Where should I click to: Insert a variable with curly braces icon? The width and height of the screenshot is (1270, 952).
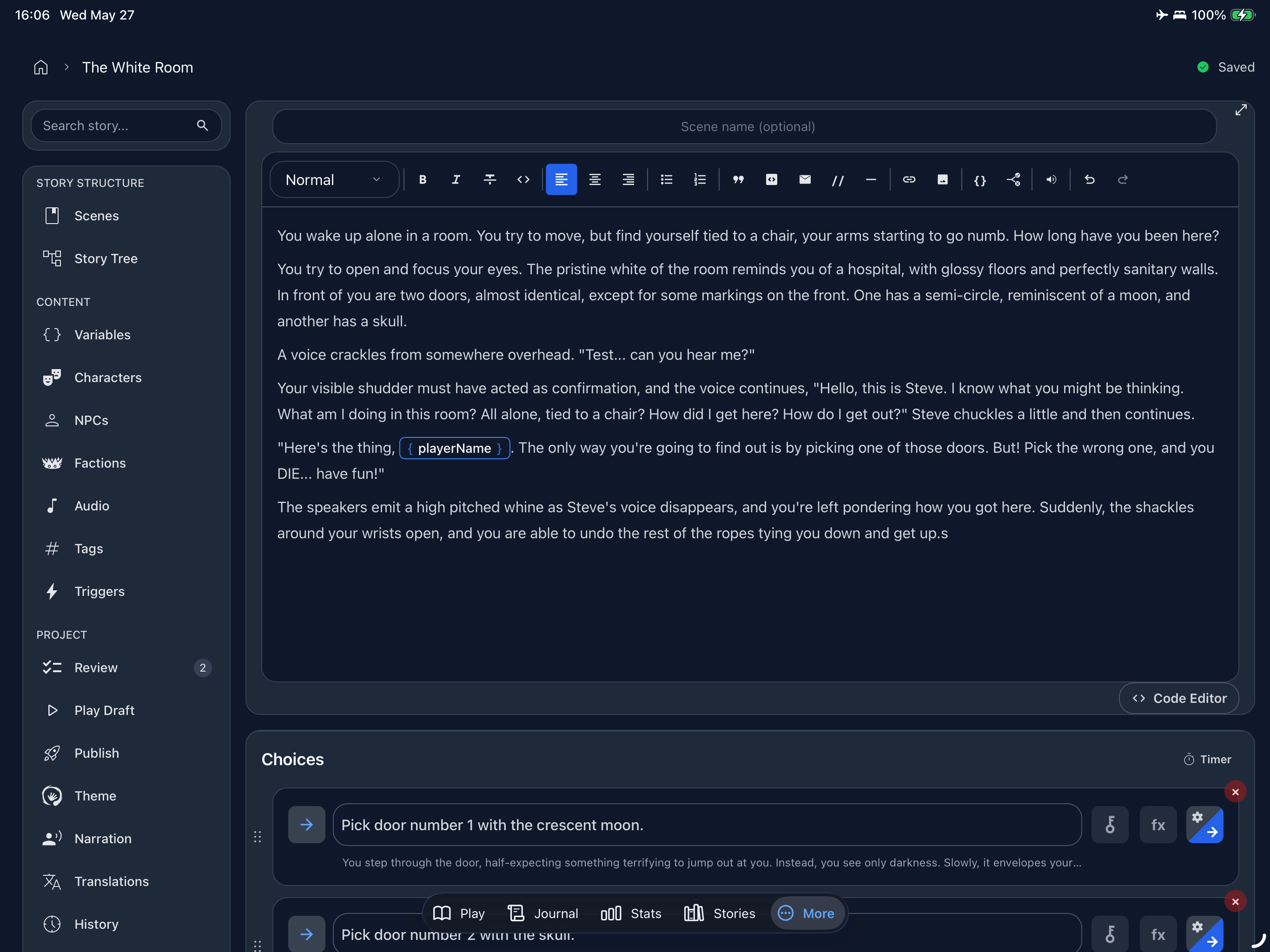pyautogui.click(x=980, y=180)
